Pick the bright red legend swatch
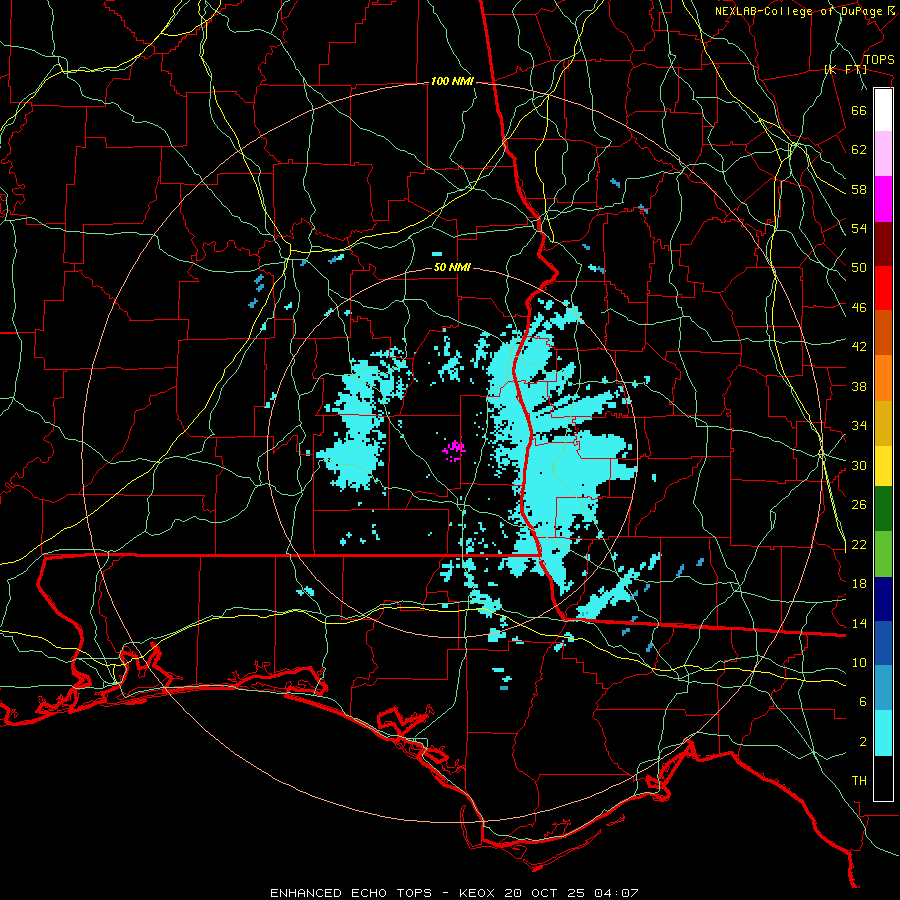900x900 pixels. pyautogui.click(x=883, y=288)
